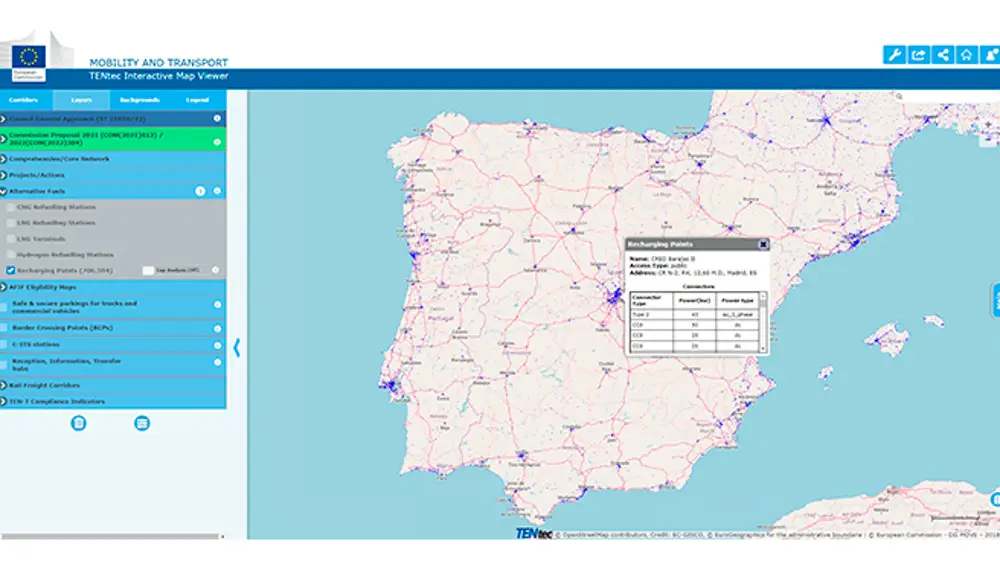Expand the Comprehensive/Core Network group
1000x567 pixels.
pyautogui.click(x=3, y=158)
